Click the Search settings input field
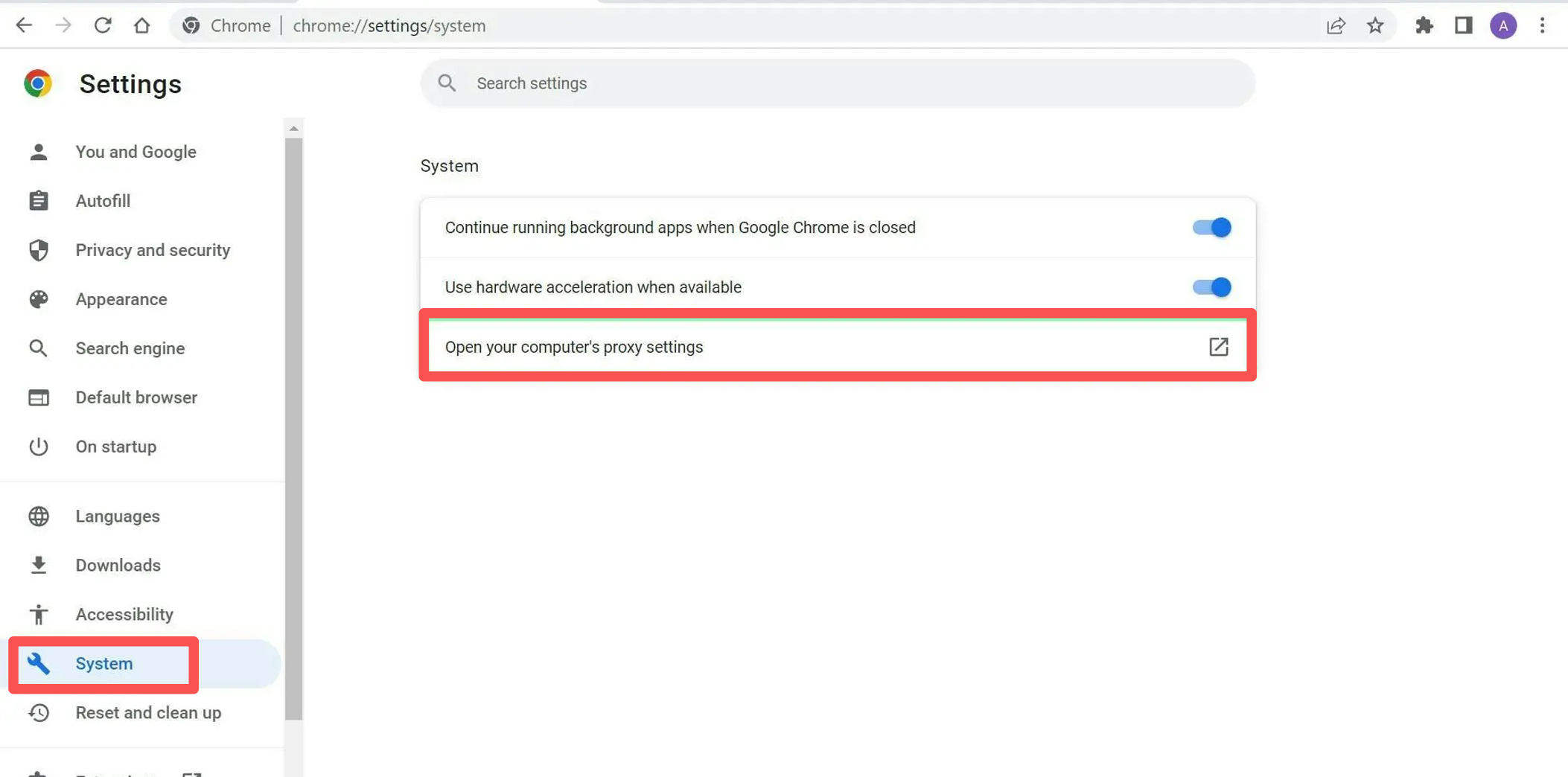Viewport: 1568px width, 777px height. (x=838, y=83)
